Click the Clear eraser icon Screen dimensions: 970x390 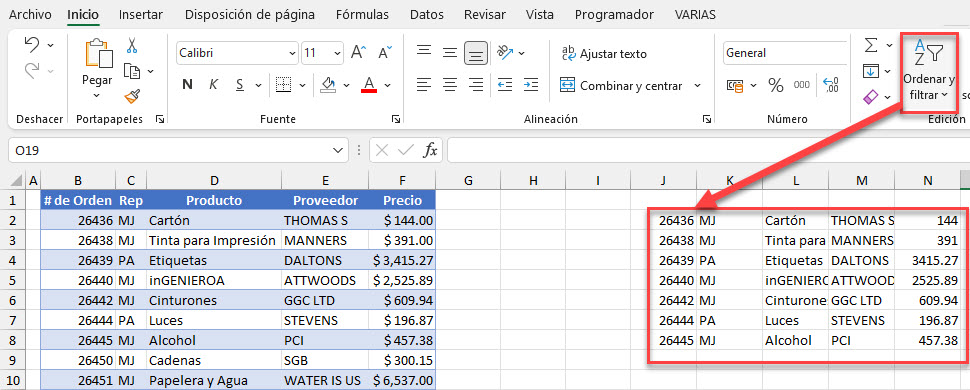pyautogui.click(x=870, y=97)
